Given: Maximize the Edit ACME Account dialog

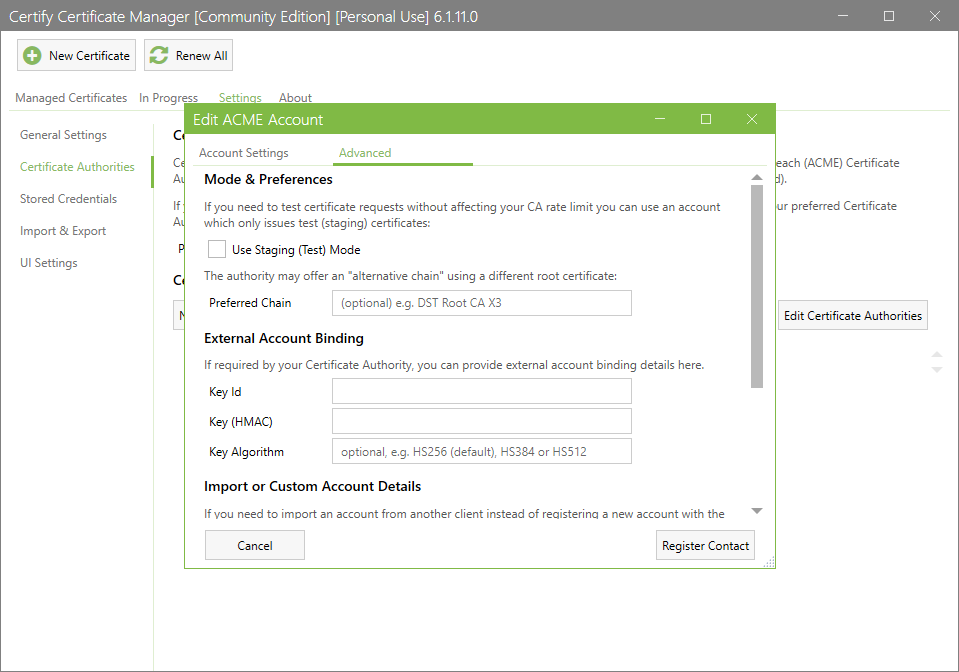Looking at the screenshot, I should (x=706, y=119).
